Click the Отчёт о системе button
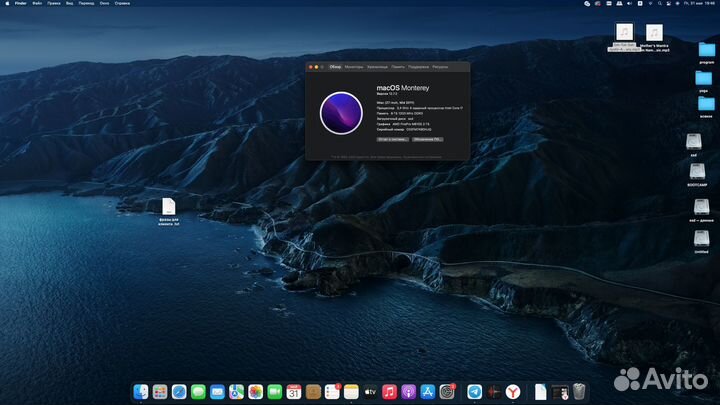720x405 pixels. click(393, 139)
